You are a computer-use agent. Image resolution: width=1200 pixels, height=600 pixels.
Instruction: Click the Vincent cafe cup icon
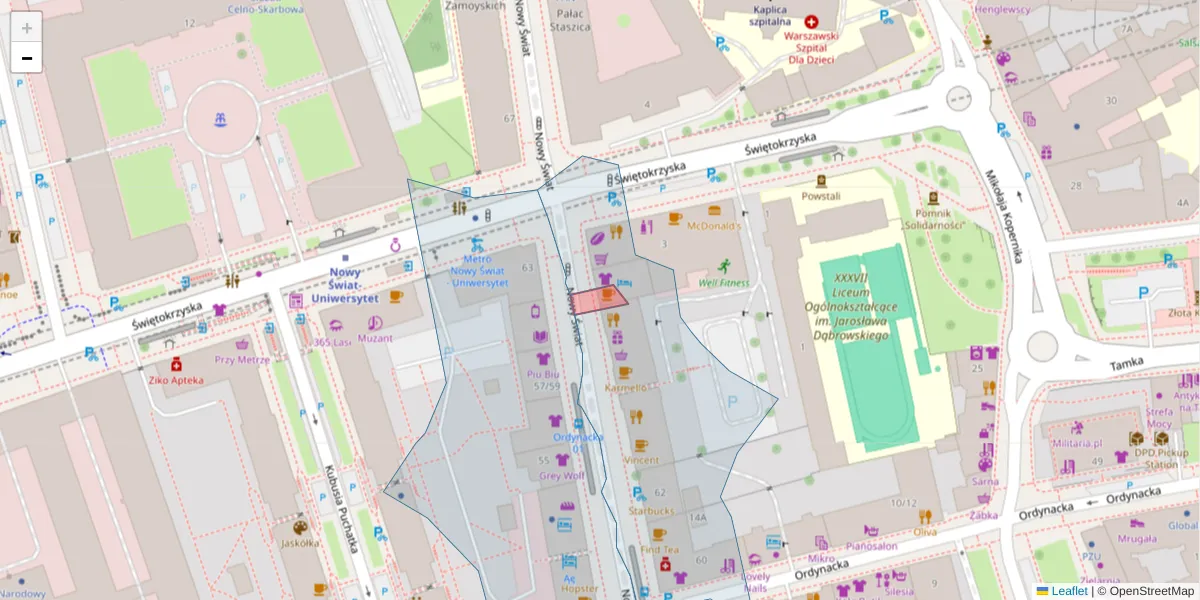[640, 445]
